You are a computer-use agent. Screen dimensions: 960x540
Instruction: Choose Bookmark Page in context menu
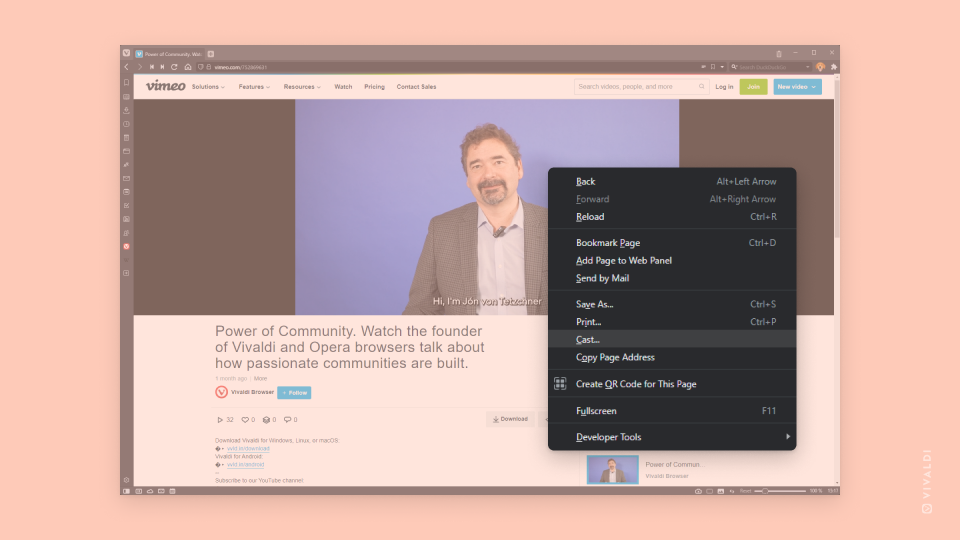672,242
